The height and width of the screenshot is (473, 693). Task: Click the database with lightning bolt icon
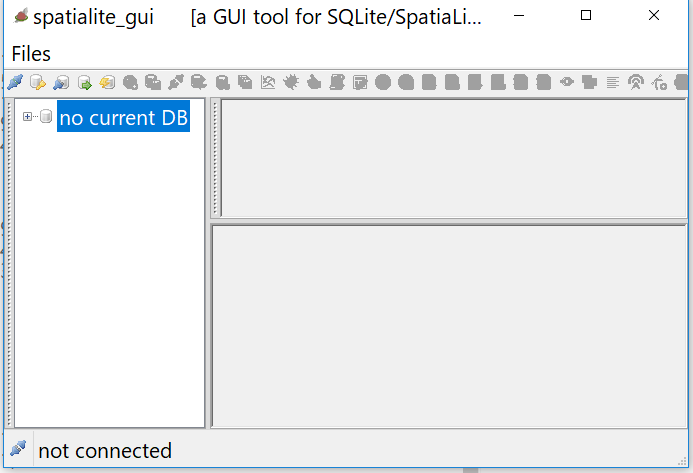pos(107,82)
